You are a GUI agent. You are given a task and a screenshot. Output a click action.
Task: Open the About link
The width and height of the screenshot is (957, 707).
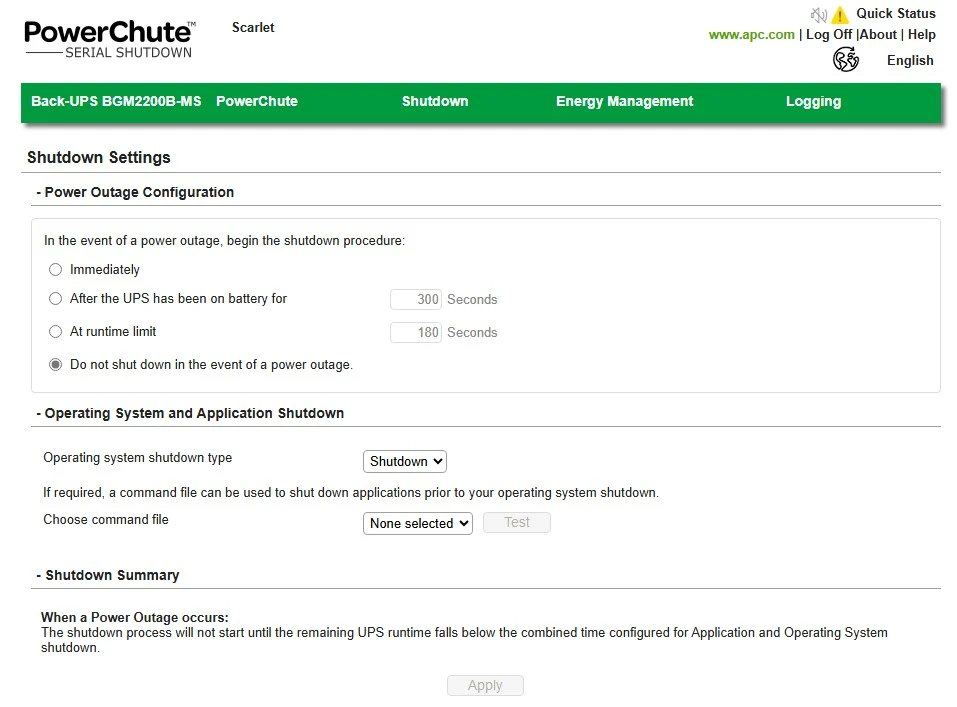[878, 35]
